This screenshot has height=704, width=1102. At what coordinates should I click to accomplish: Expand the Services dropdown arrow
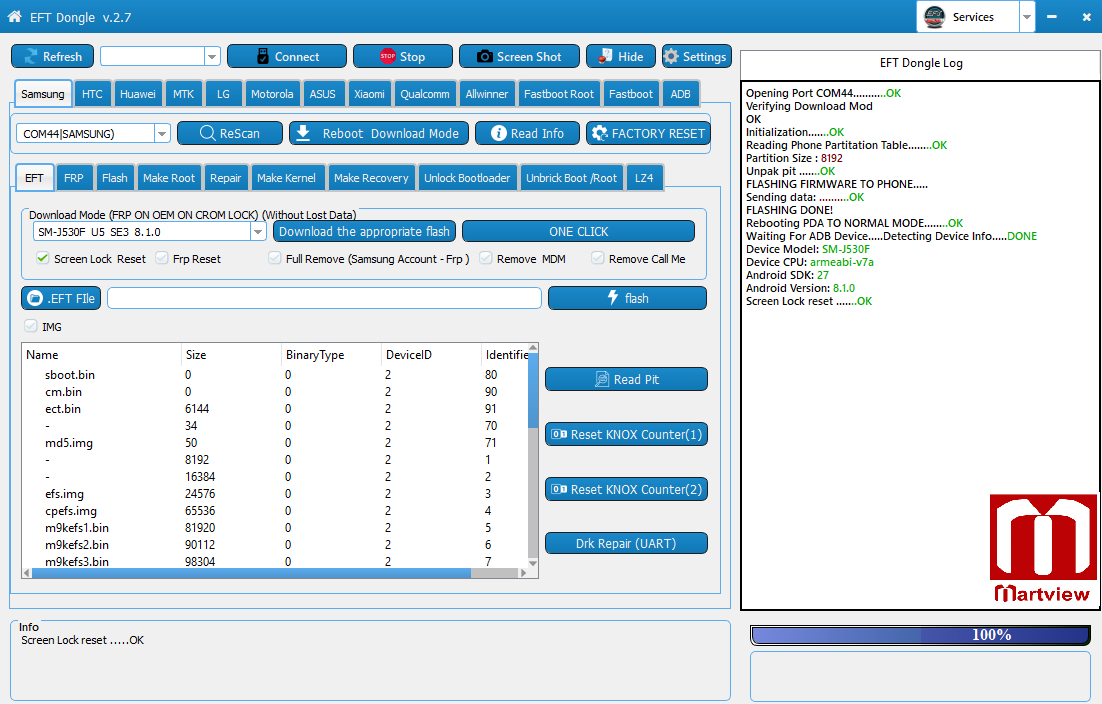tap(1027, 17)
